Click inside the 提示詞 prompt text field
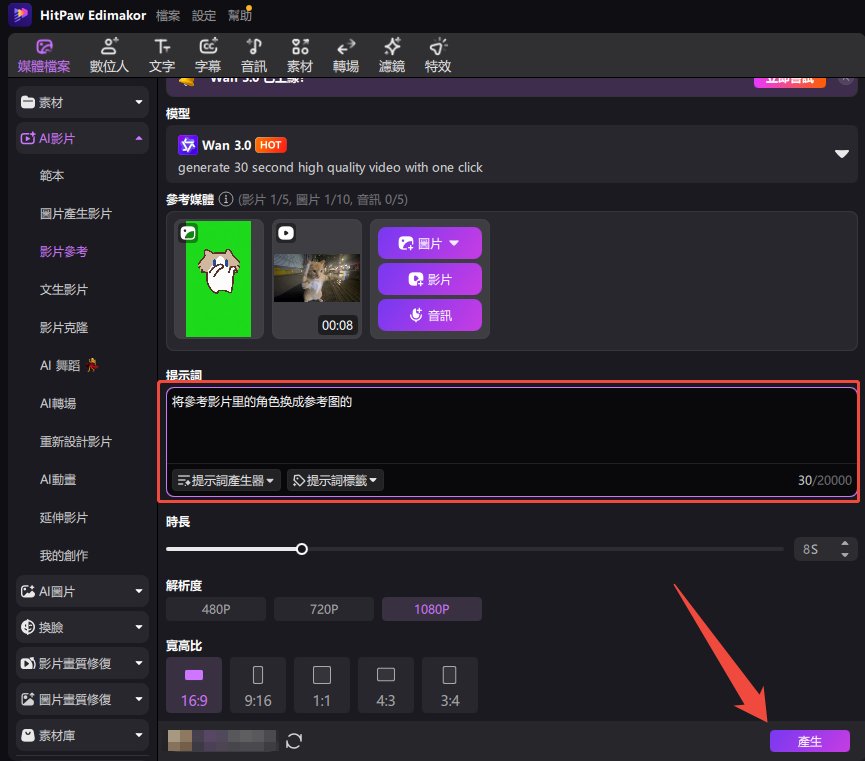 pos(511,425)
